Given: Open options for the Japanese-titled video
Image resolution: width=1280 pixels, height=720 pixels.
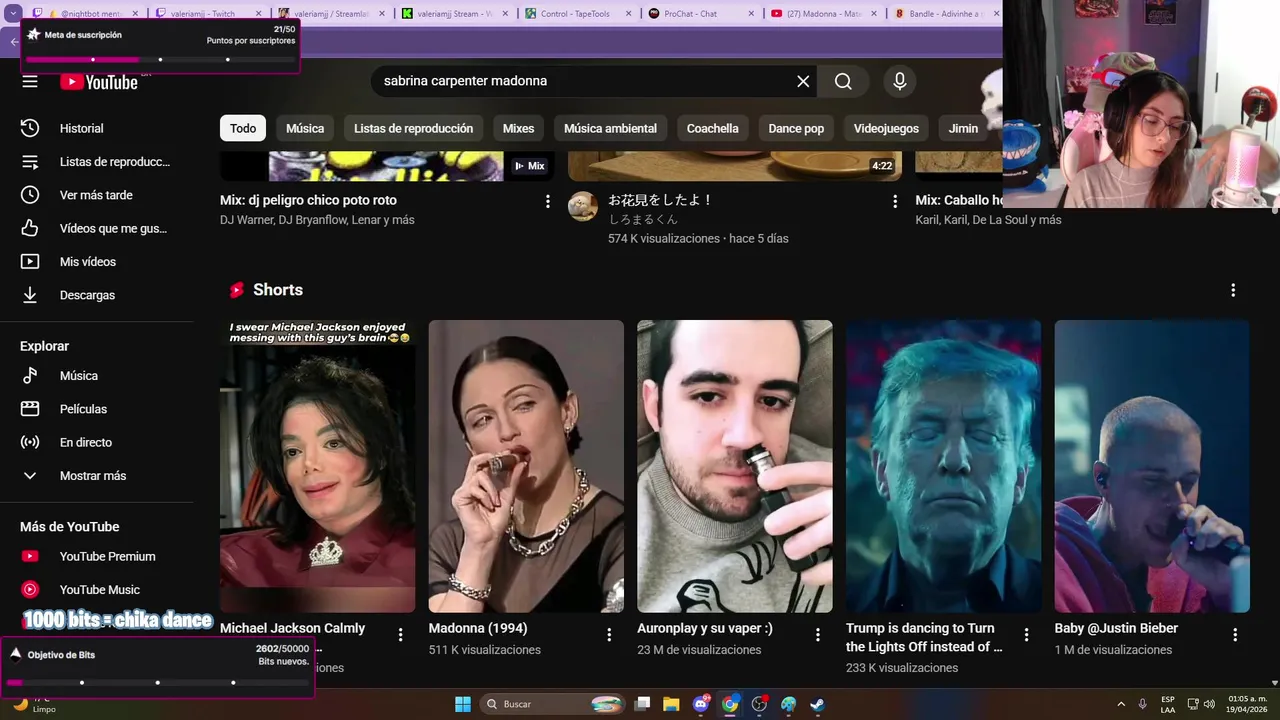Looking at the screenshot, I should 895,201.
